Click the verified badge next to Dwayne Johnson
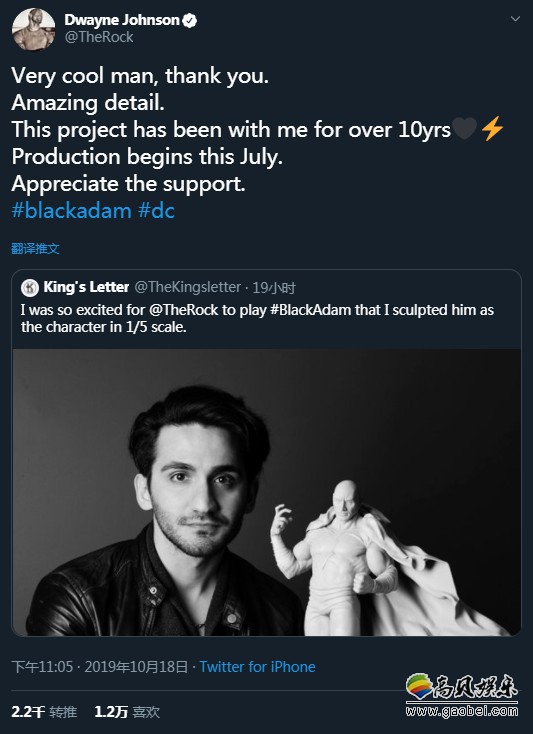This screenshot has width=533, height=734. pos(190,21)
